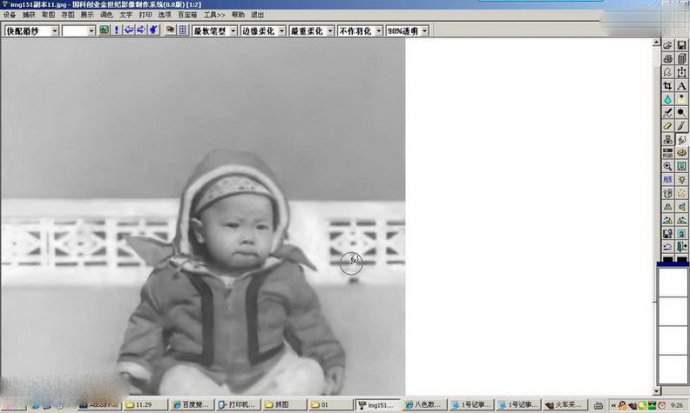The height and width of the screenshot is (413, 690).
Task: Click the eraser tool in right toolbar
Action: coord(668,126)
